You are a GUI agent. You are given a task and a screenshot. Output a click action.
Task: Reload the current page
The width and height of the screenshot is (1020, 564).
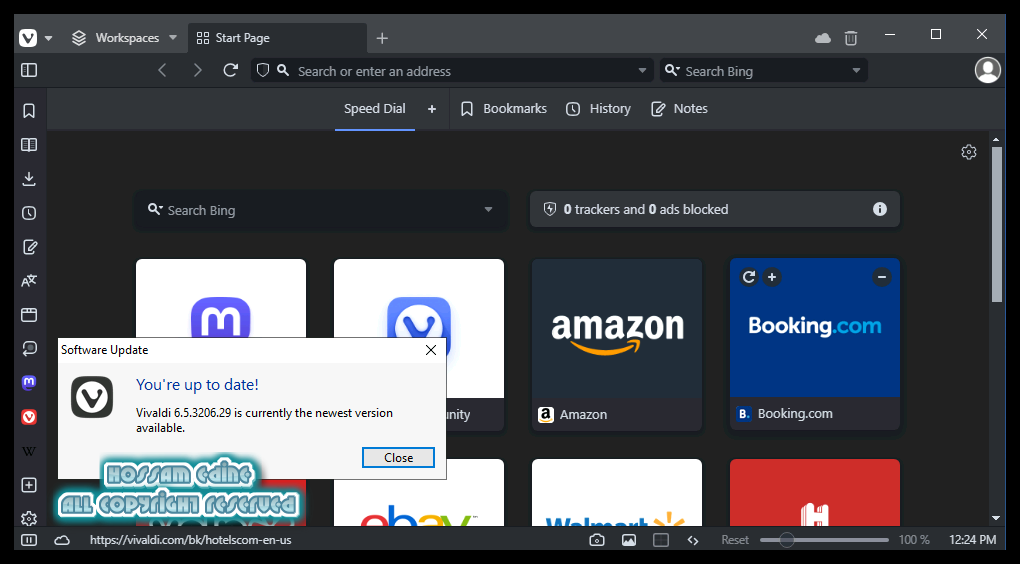(230, 70)
